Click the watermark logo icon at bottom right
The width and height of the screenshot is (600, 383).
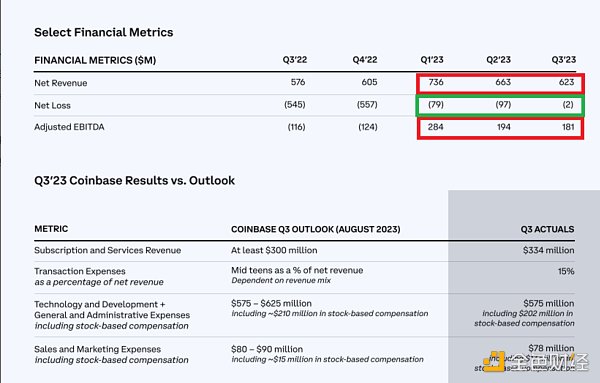pyautogui.click(x=494, y=361)
